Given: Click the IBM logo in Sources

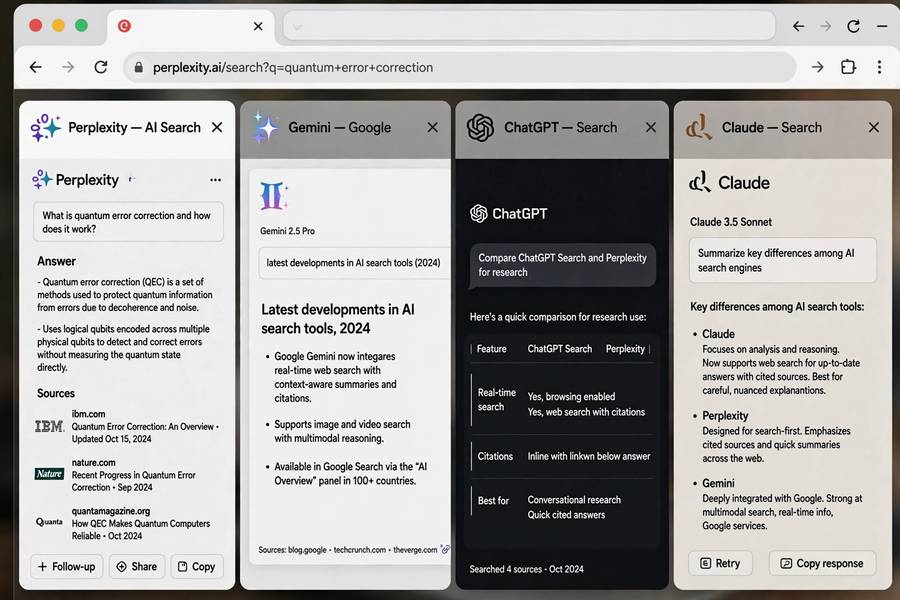Looking at the screenshot, I should pos(49,427).
